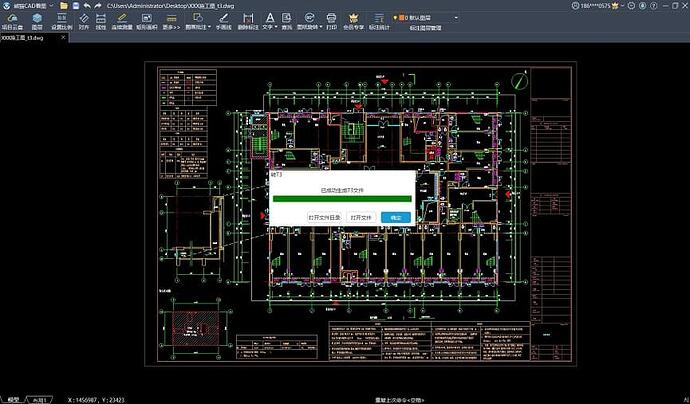This screenshot has height=404, width=690.
Task: Open the 会员专享 VIP features
Action: (353, 21)
